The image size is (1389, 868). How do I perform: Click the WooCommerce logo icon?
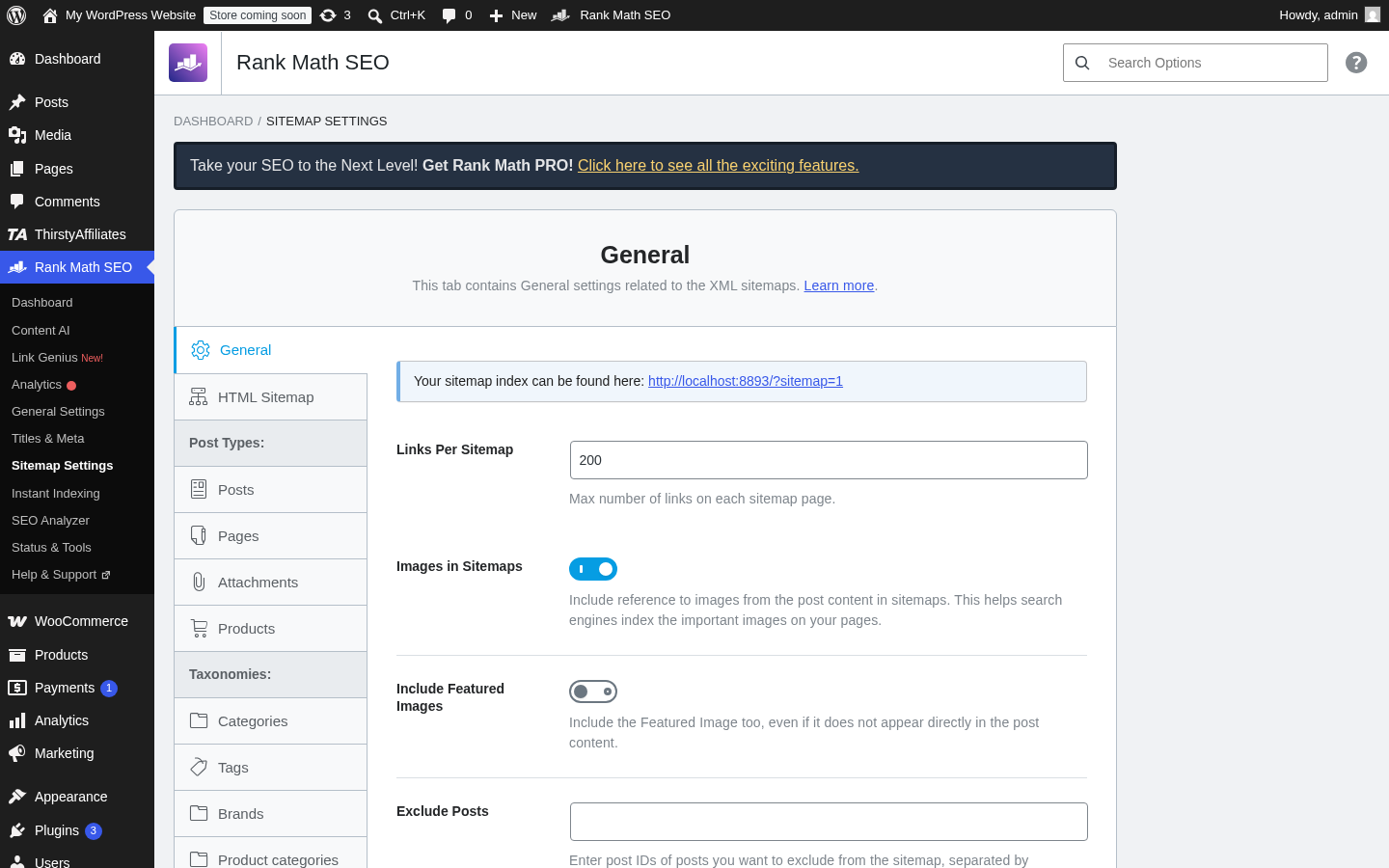[x=17, y=621]
